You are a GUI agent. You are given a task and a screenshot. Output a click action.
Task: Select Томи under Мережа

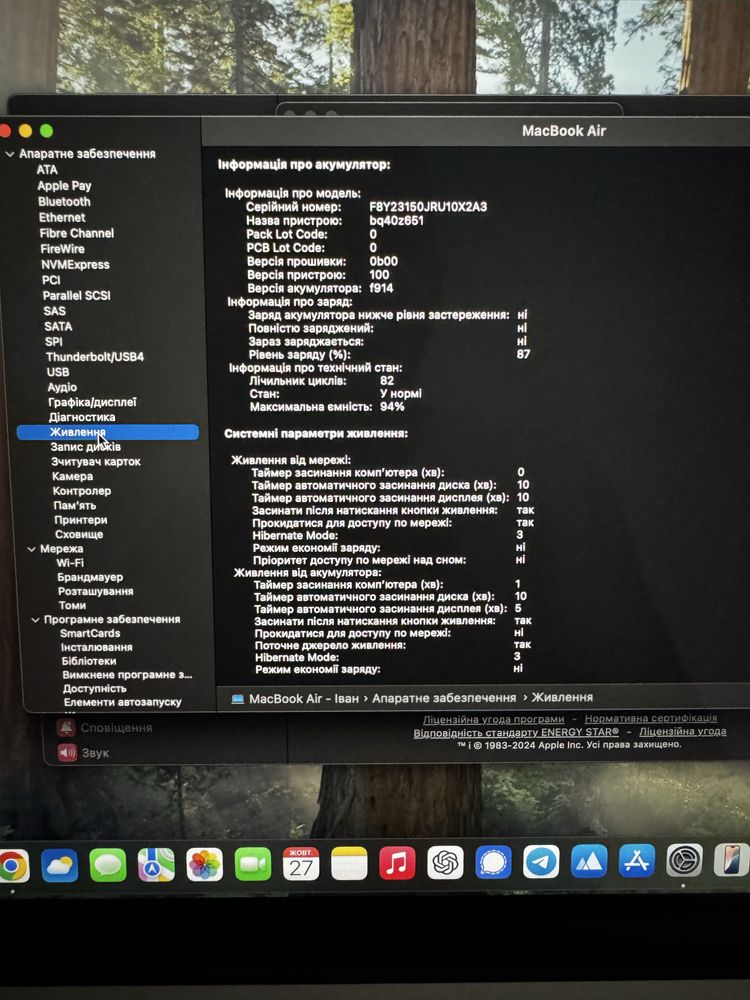pyautogui.click(x=72, y=605)
